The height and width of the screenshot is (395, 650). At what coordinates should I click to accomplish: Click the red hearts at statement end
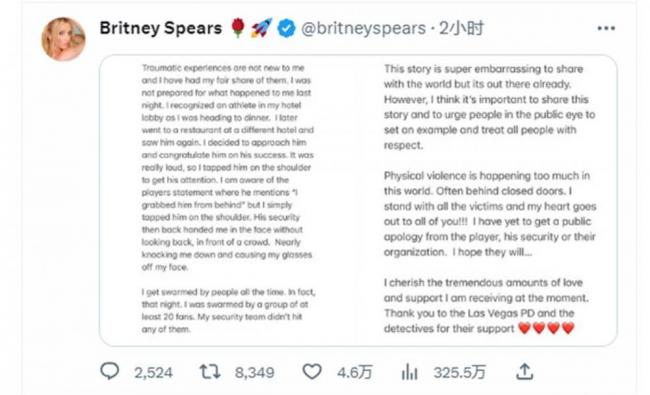point(546,328)
